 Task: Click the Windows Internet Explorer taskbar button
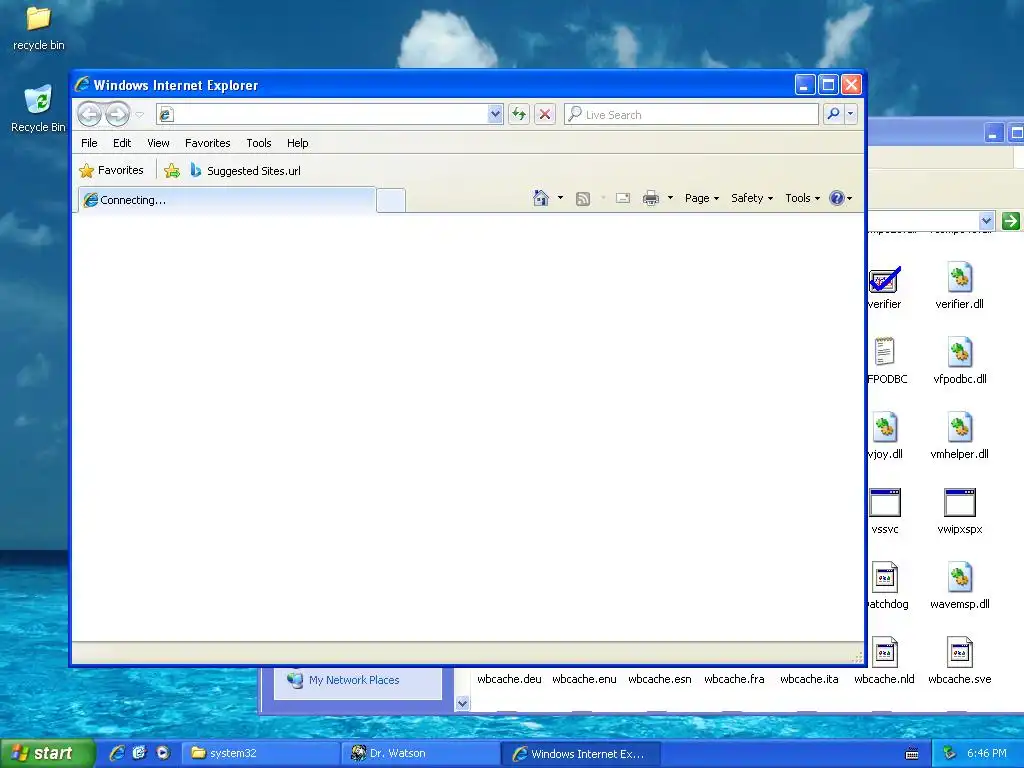(581, 753)
